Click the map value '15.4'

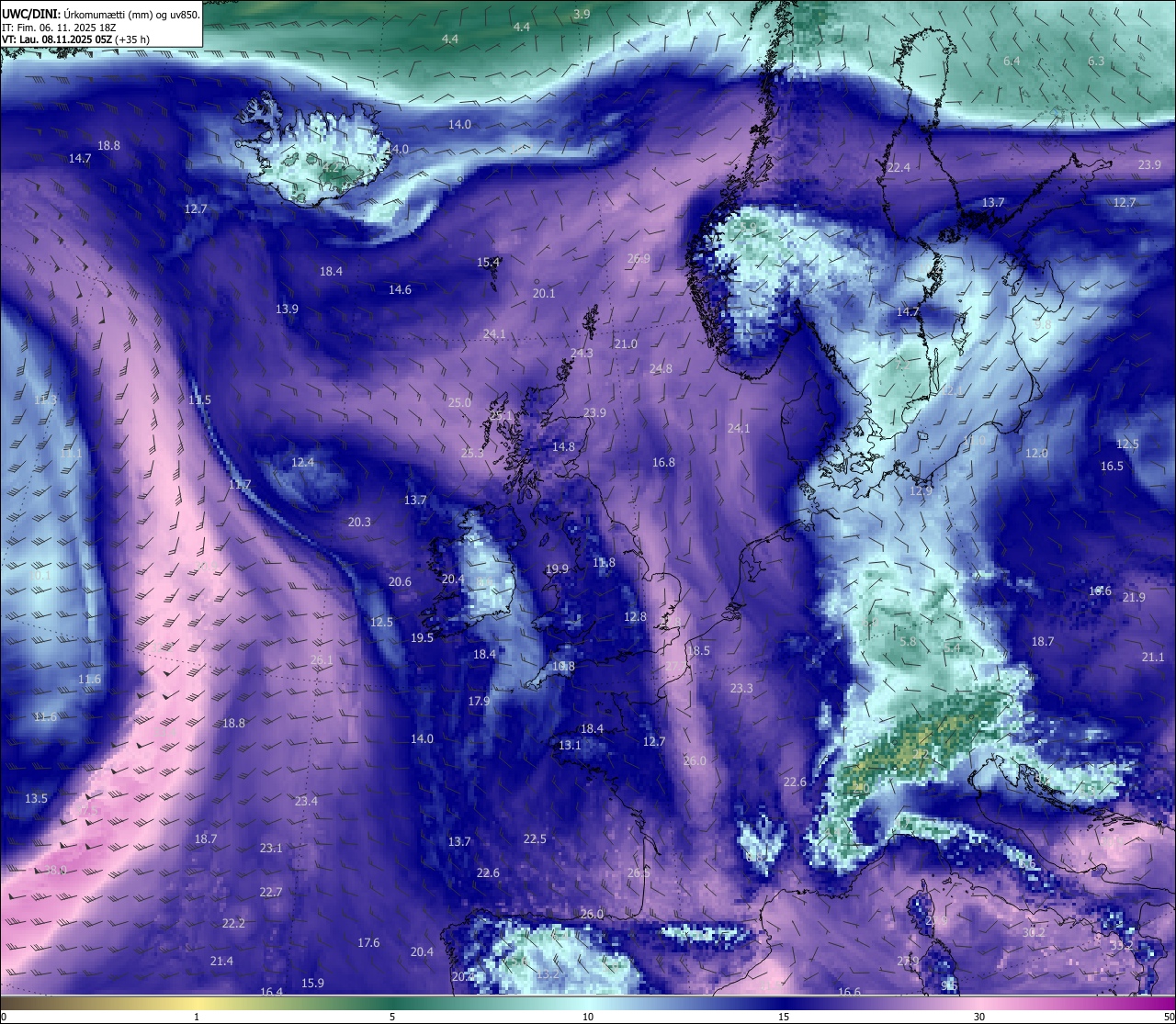coord(488,262)
